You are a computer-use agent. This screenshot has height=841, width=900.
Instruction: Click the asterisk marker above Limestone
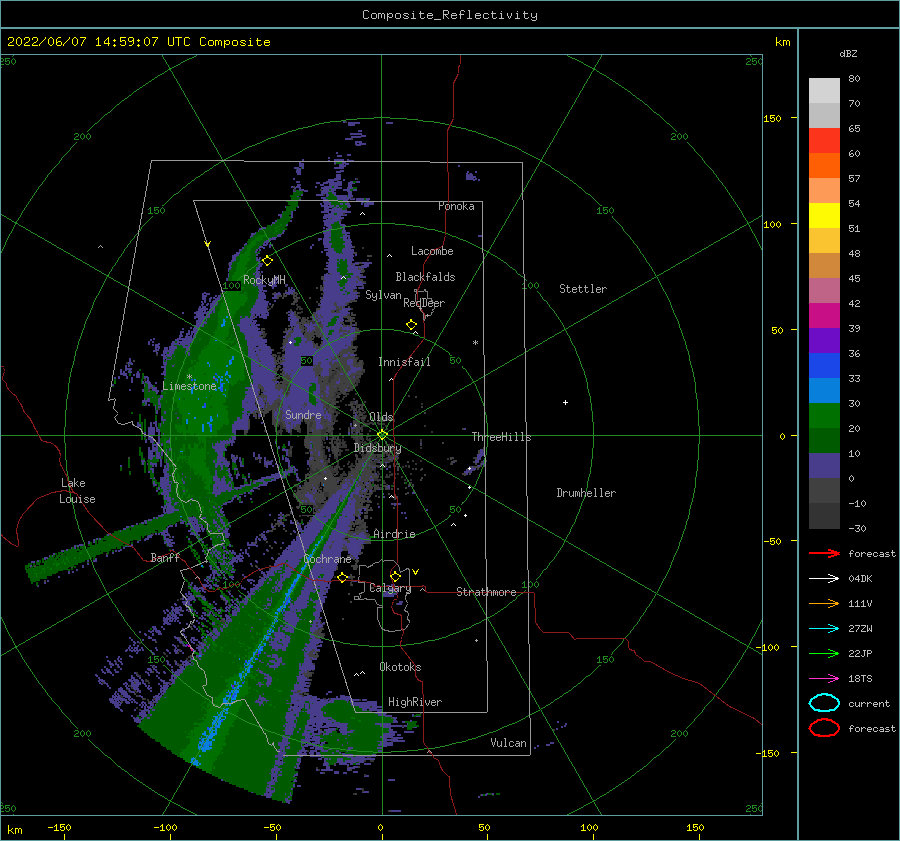tap(189, 377)
